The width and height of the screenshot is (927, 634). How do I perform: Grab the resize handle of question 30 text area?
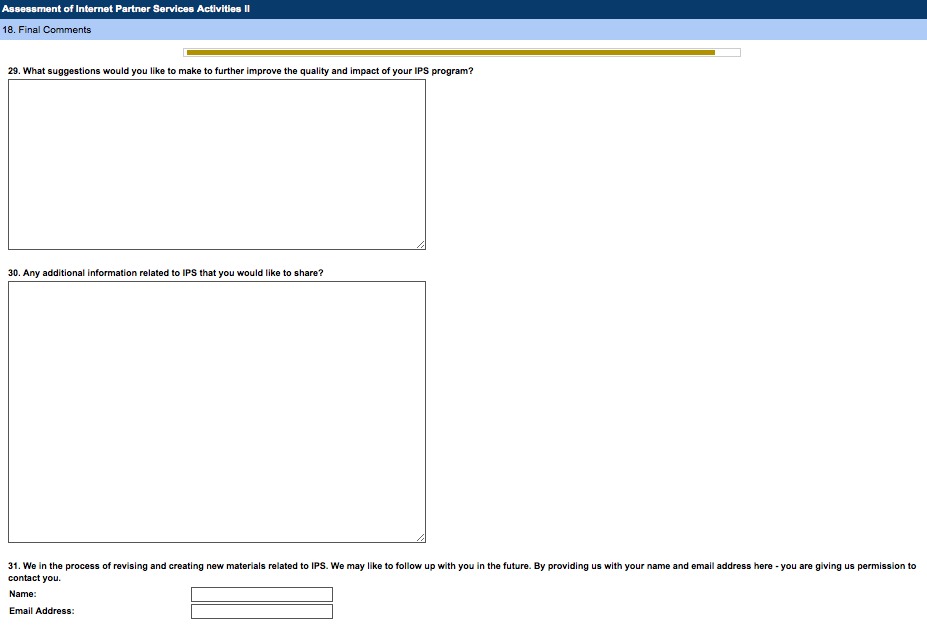421,538
